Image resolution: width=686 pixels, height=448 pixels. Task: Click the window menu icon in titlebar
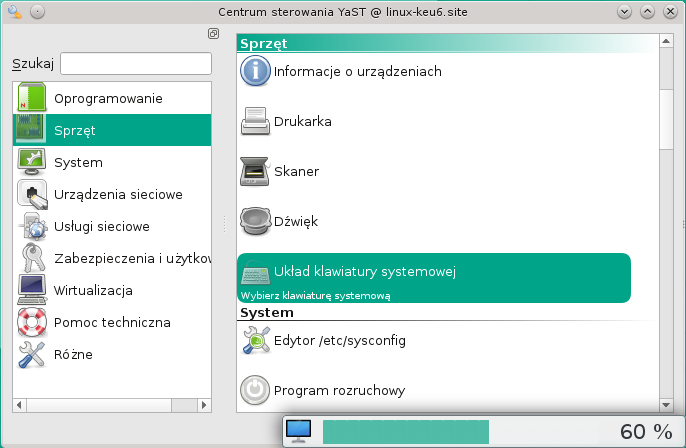(x=13, y=11)
